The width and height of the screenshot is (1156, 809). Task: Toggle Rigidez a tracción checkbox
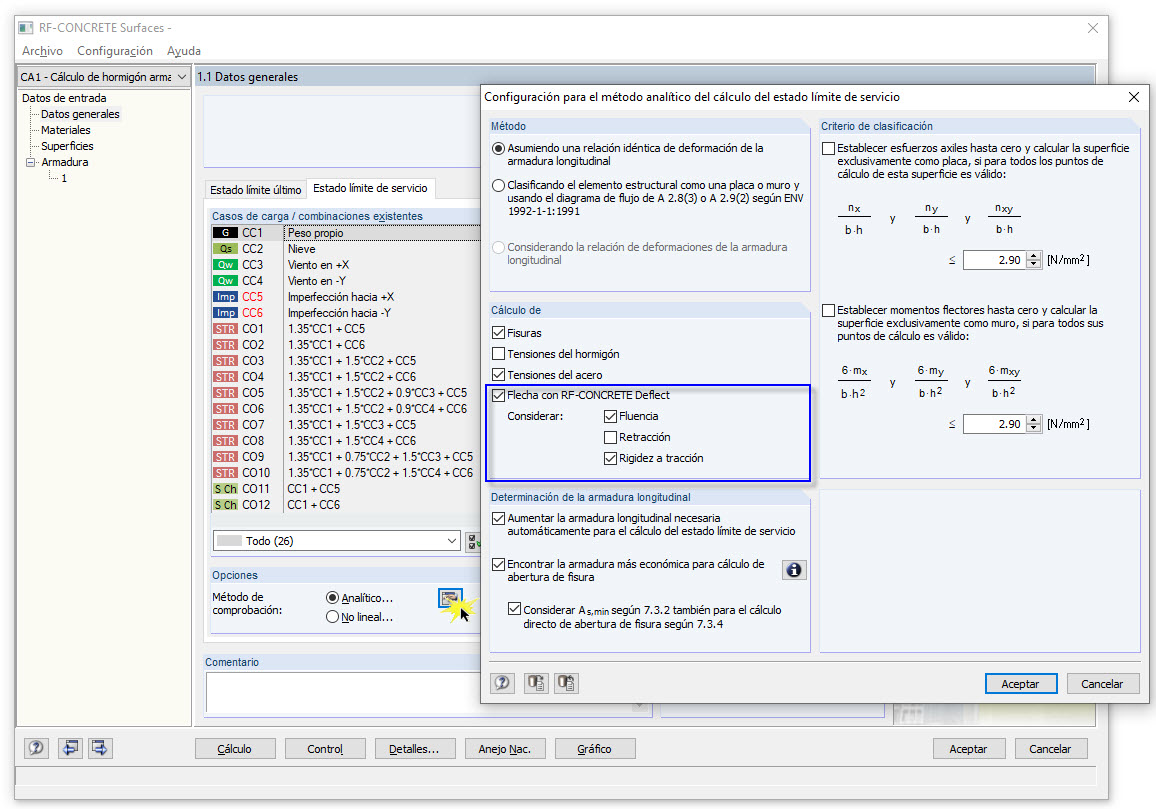point(610,458)
